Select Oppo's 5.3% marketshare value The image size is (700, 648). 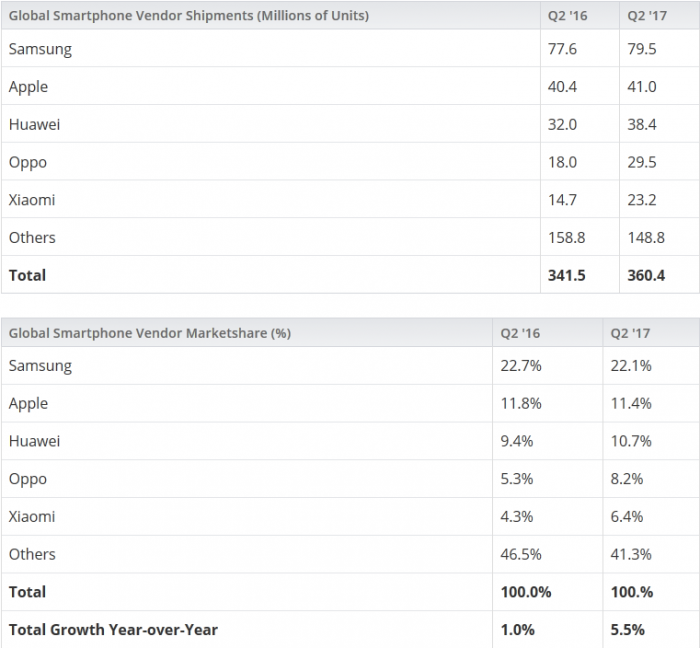coord(517,479)
